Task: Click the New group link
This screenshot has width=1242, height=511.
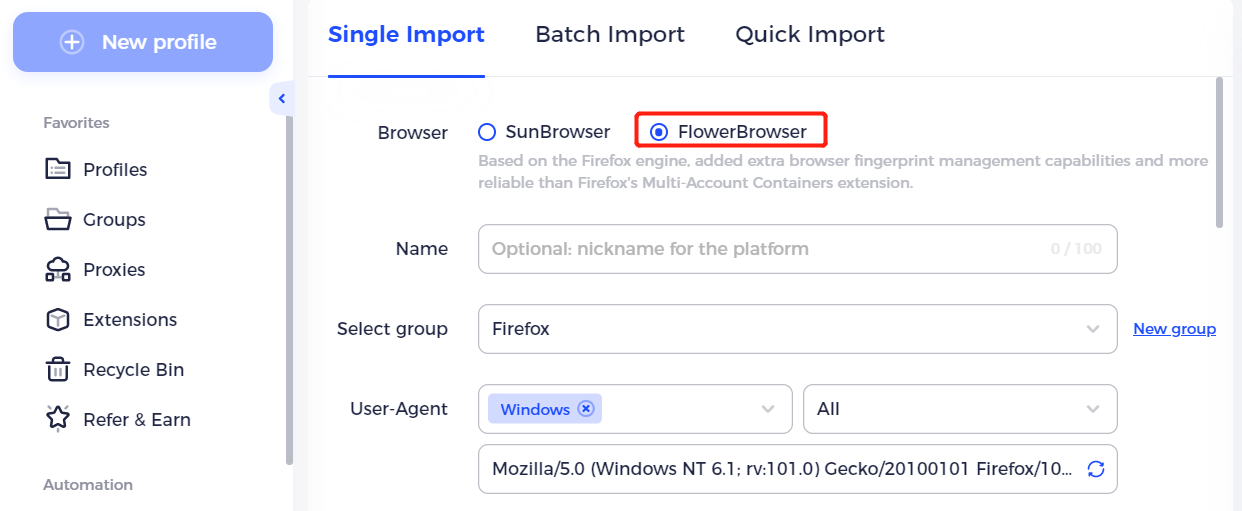Action: (x=1174, y=329)
